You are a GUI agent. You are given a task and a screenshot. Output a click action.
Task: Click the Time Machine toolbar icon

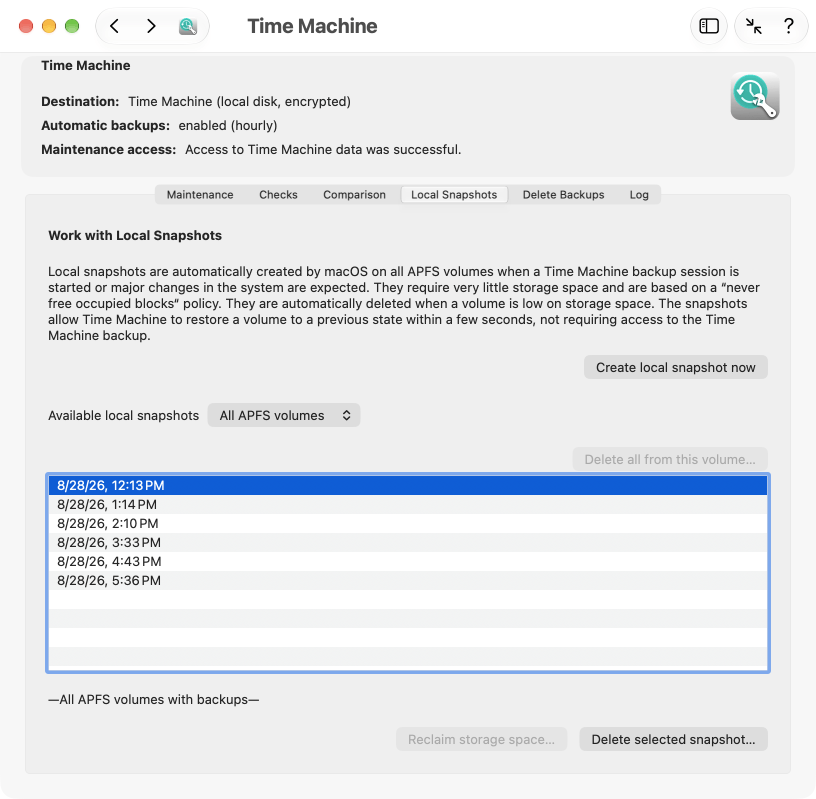click(188, 26)
